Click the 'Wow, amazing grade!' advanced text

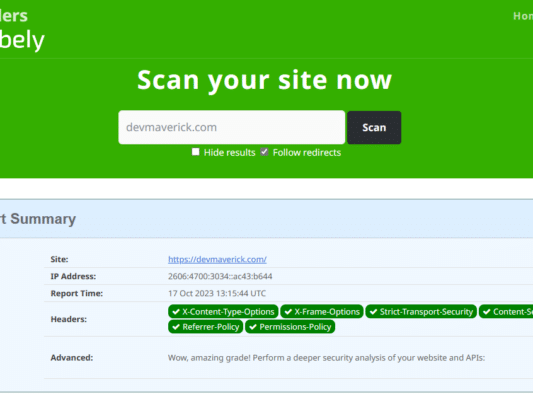click(326, 358)
